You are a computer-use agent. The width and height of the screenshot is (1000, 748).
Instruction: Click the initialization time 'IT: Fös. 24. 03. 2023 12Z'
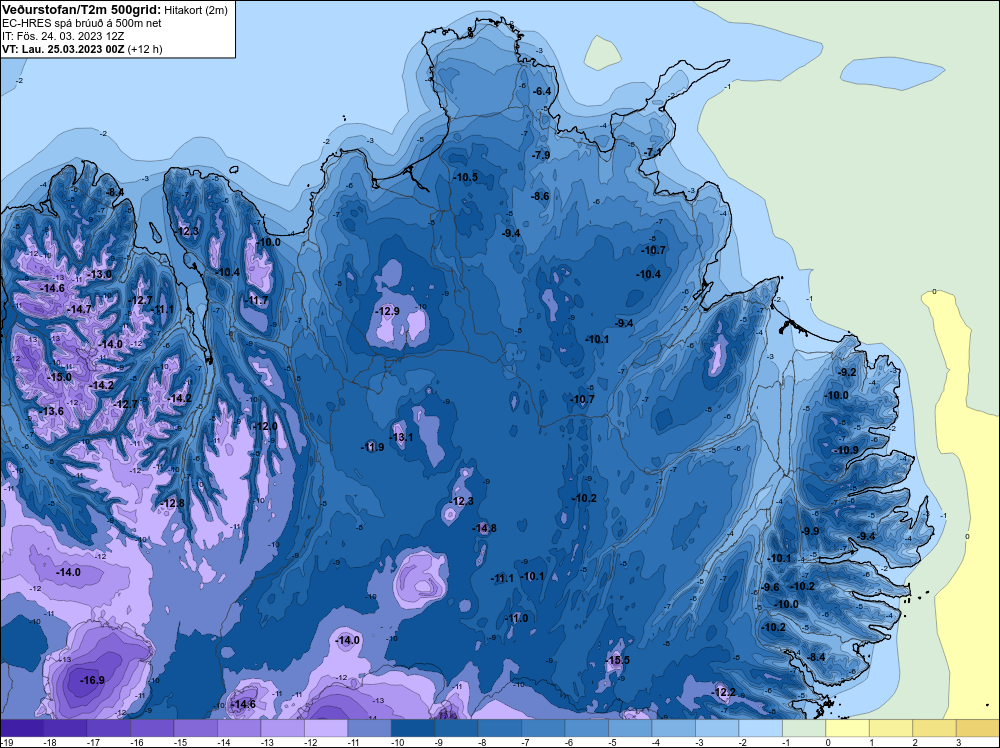coord(63,36)
